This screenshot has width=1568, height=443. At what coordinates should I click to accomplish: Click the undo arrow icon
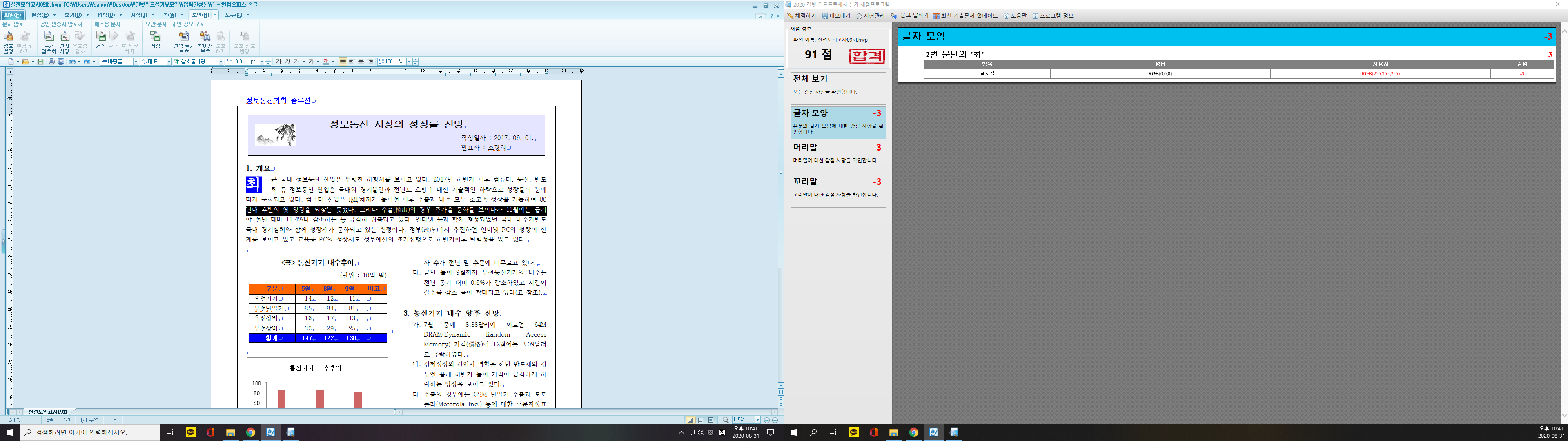[x=72, y=61]
